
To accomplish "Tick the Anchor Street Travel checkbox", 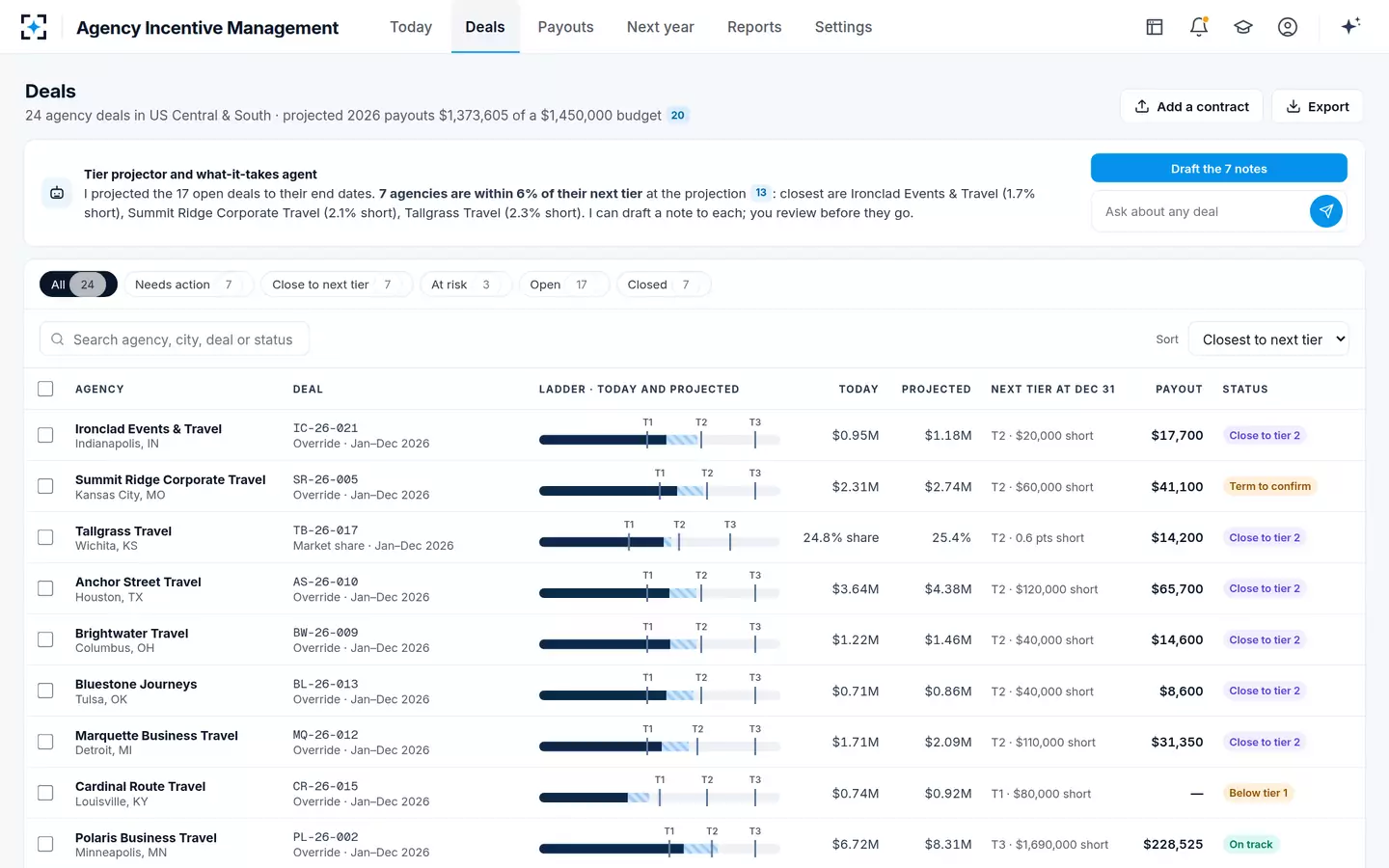I will [45, 588].
